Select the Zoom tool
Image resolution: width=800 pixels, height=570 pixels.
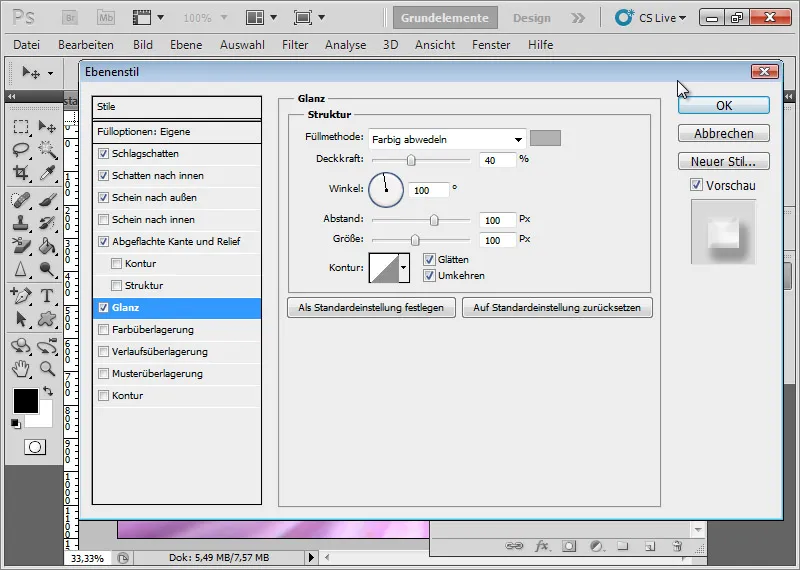[x=47, y=368]
